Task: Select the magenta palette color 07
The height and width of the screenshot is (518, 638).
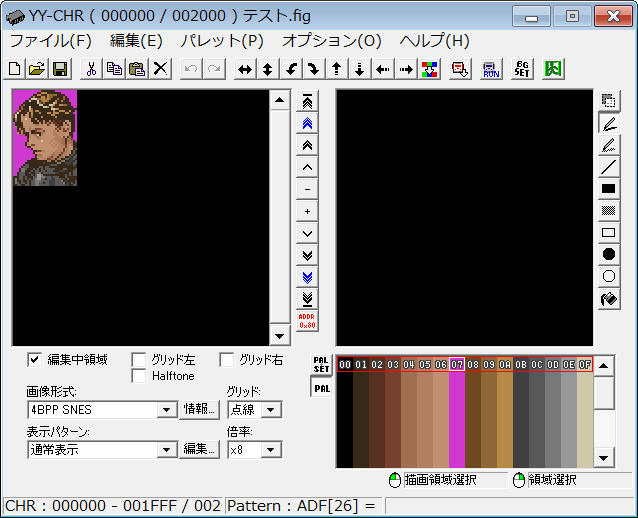Action: tap(457, 412)
